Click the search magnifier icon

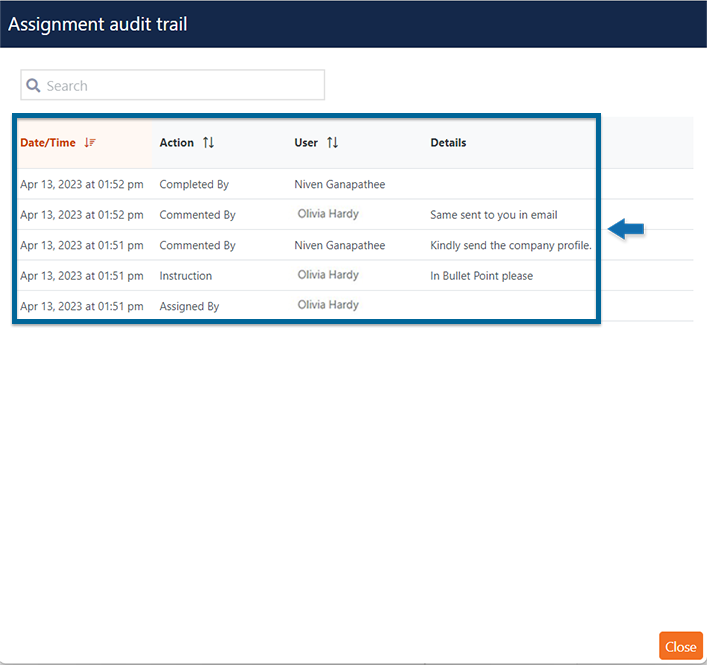(34, 86)
